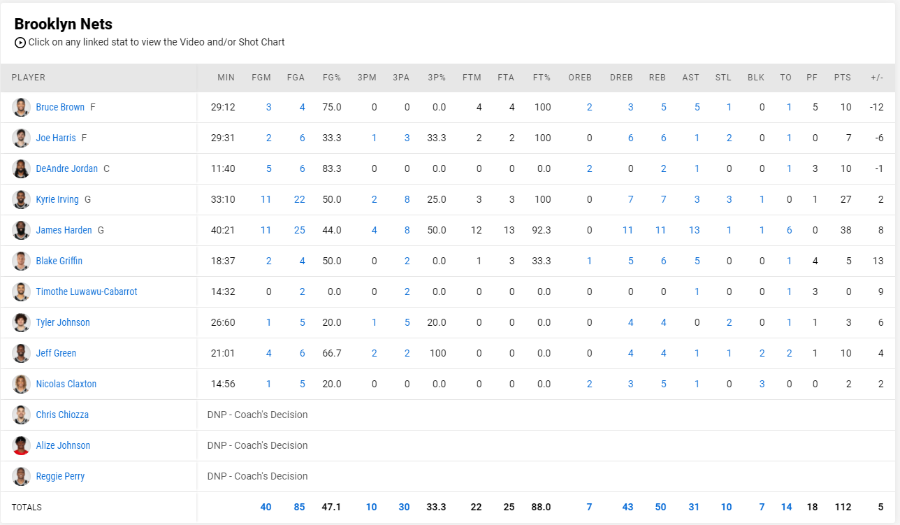The width and height of the screenshot is (900, 525).
Task: View James Harden's 25 field goal attempts
Action: pos(299,230)
